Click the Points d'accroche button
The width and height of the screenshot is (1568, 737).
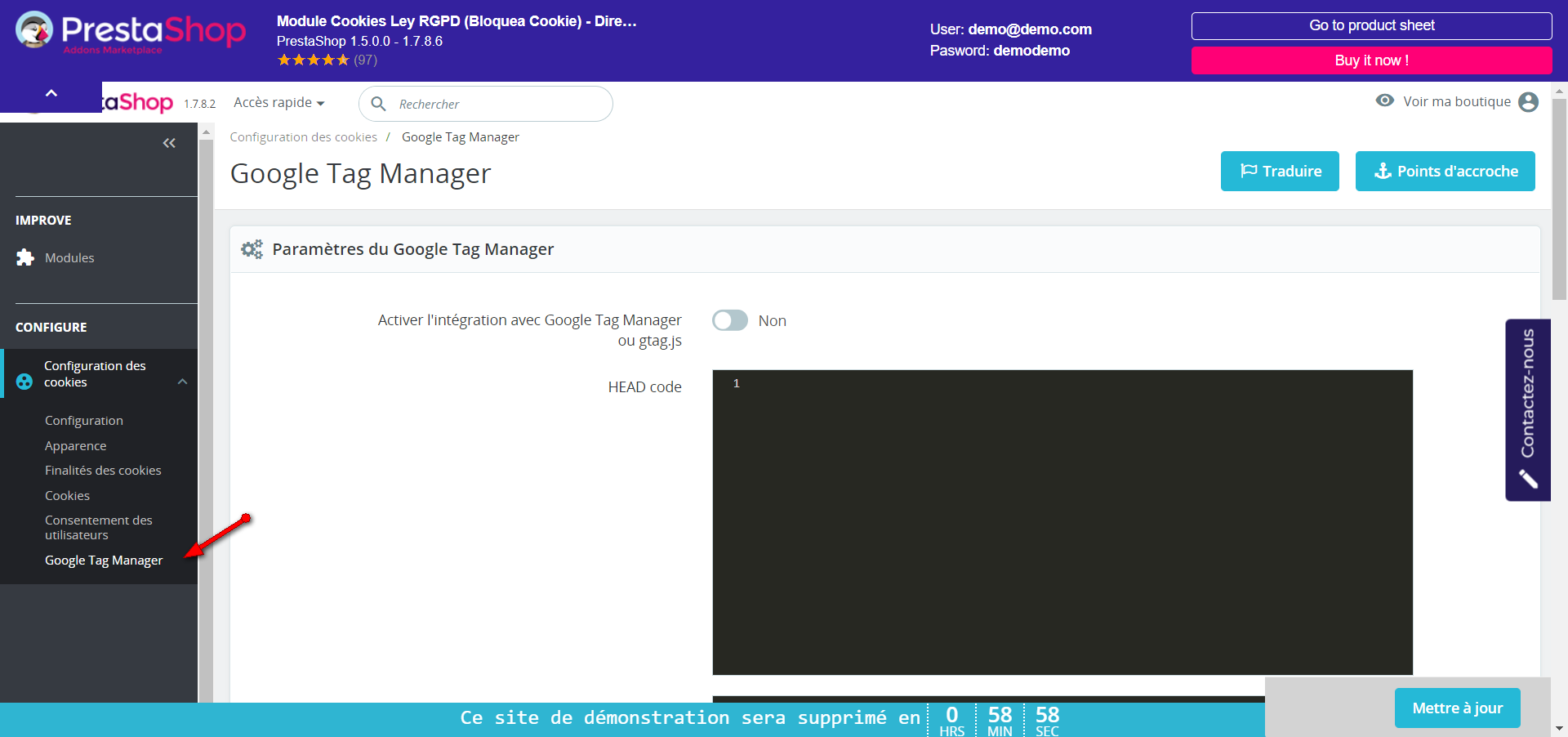[x=1445, y=171]
